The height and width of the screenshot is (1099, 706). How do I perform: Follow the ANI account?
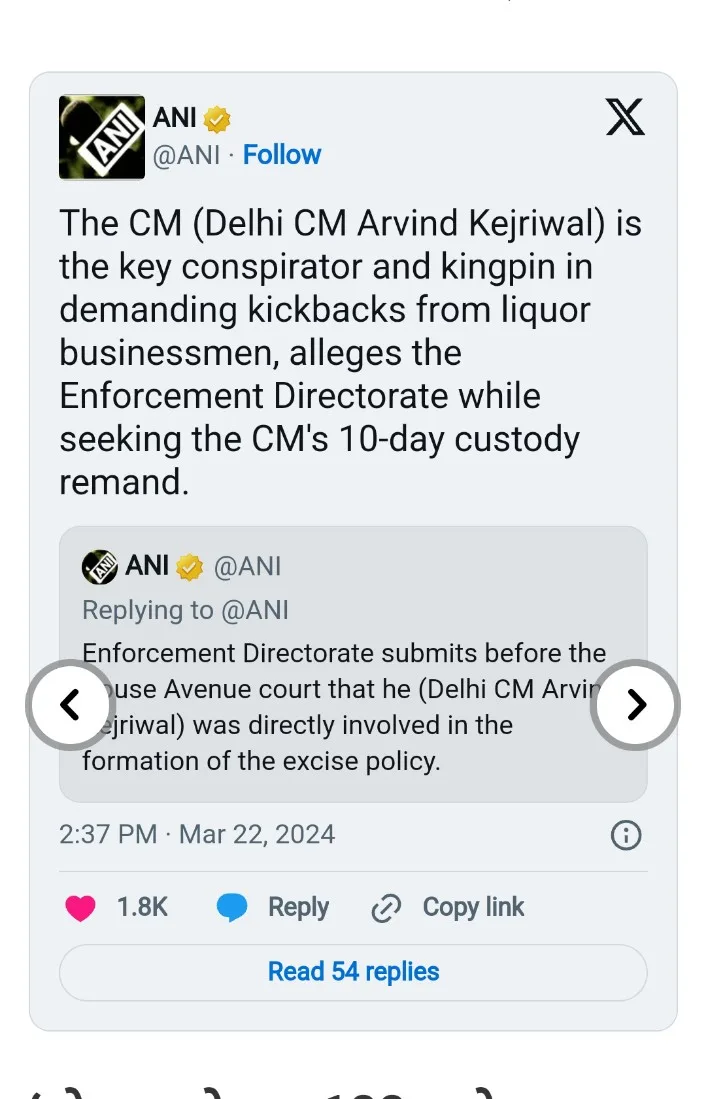(282, 155)
